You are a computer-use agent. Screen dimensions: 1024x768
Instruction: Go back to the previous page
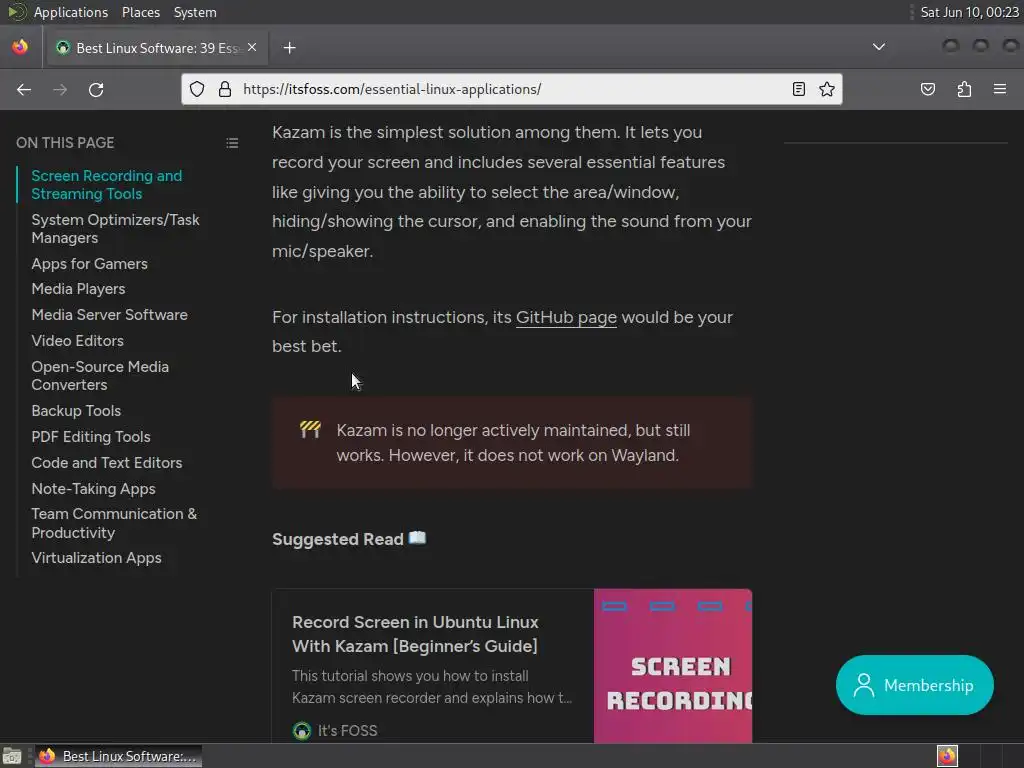coord(24,89)
